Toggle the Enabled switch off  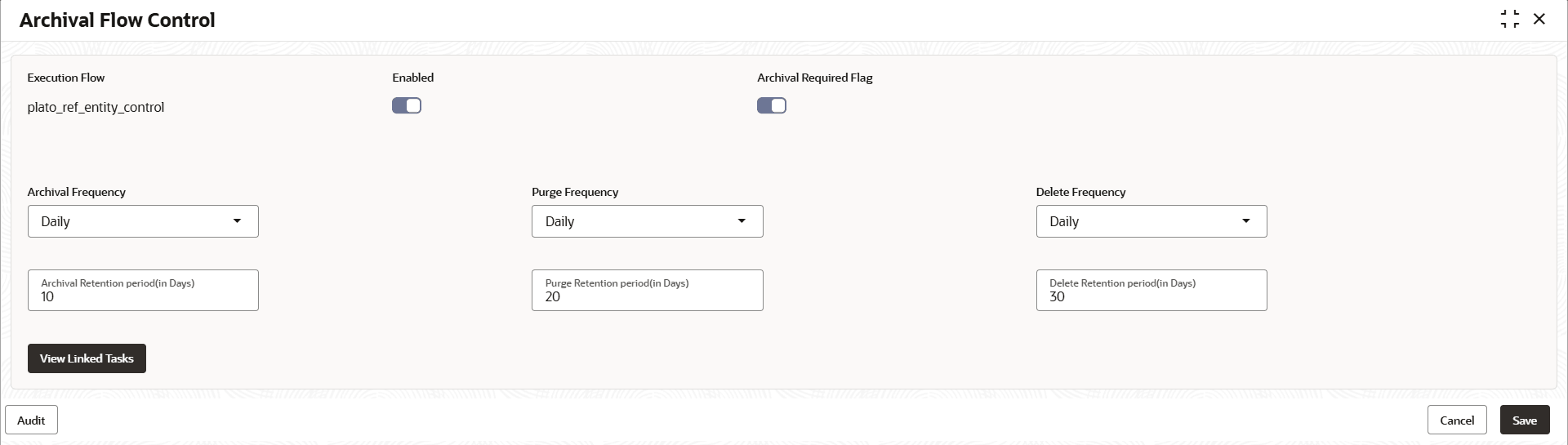[407, 105]
